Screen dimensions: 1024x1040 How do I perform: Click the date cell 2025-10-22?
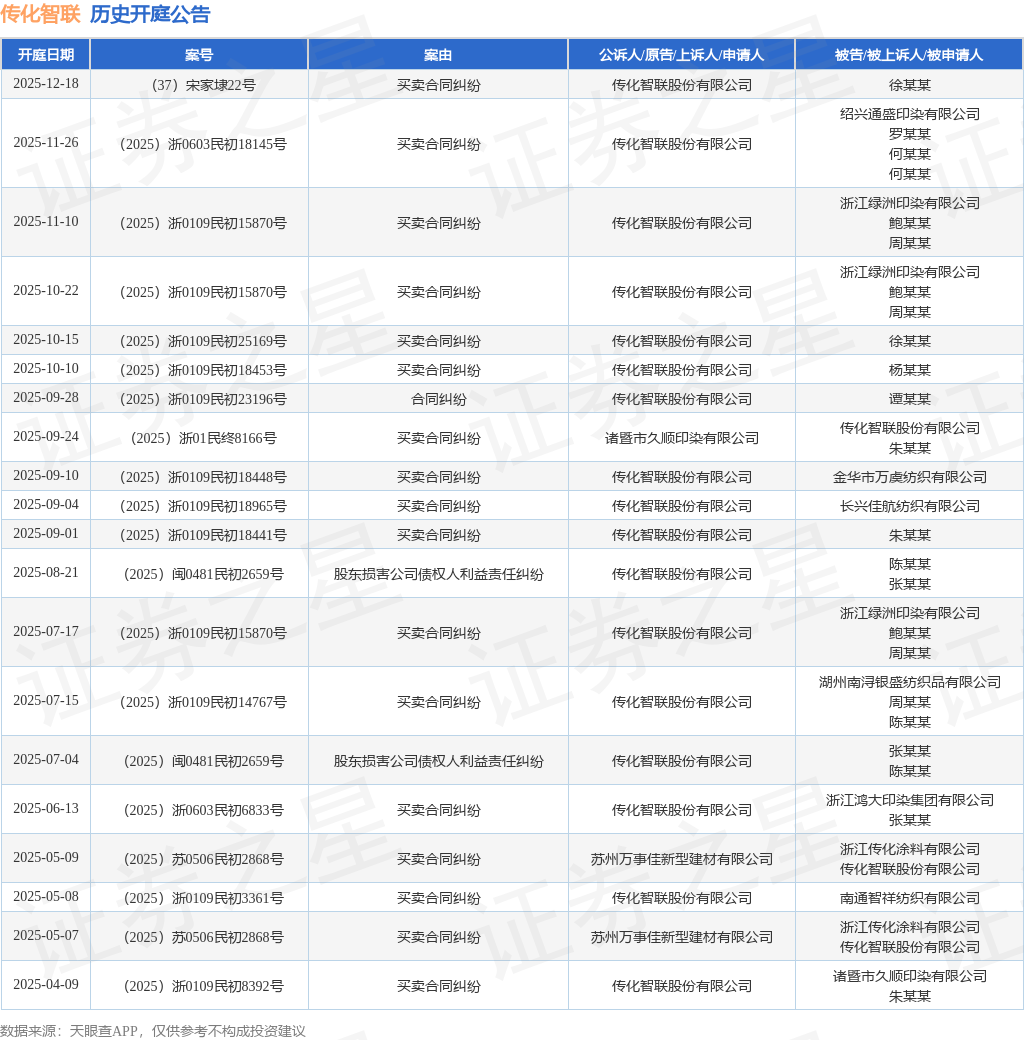click(x=46, y=291)
